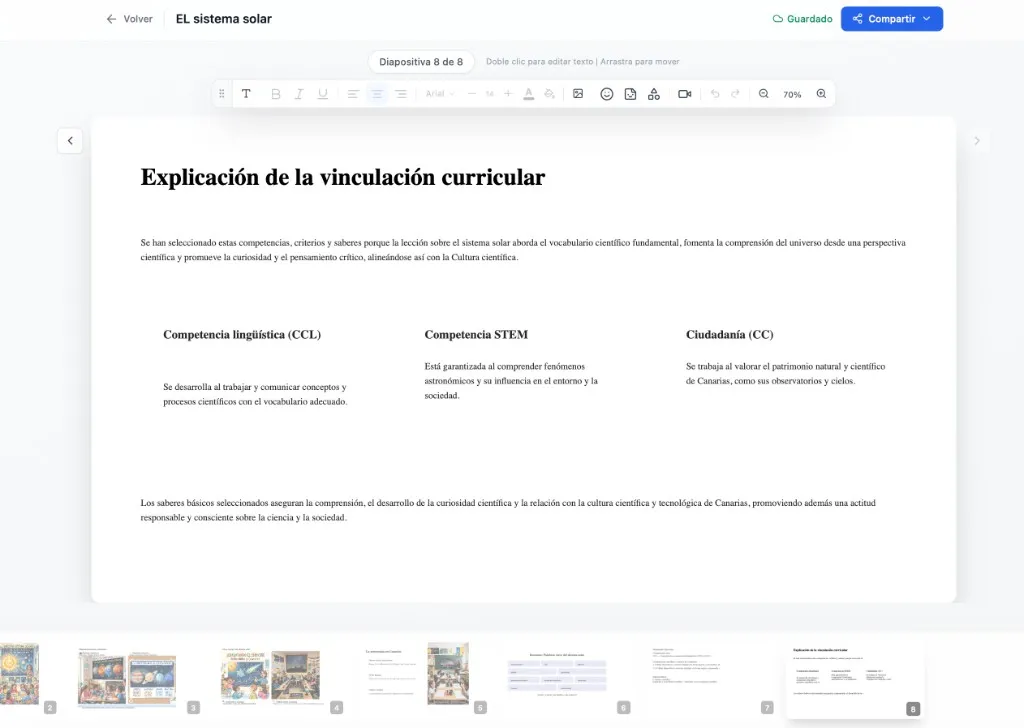Toggle bold formatting

276,94
